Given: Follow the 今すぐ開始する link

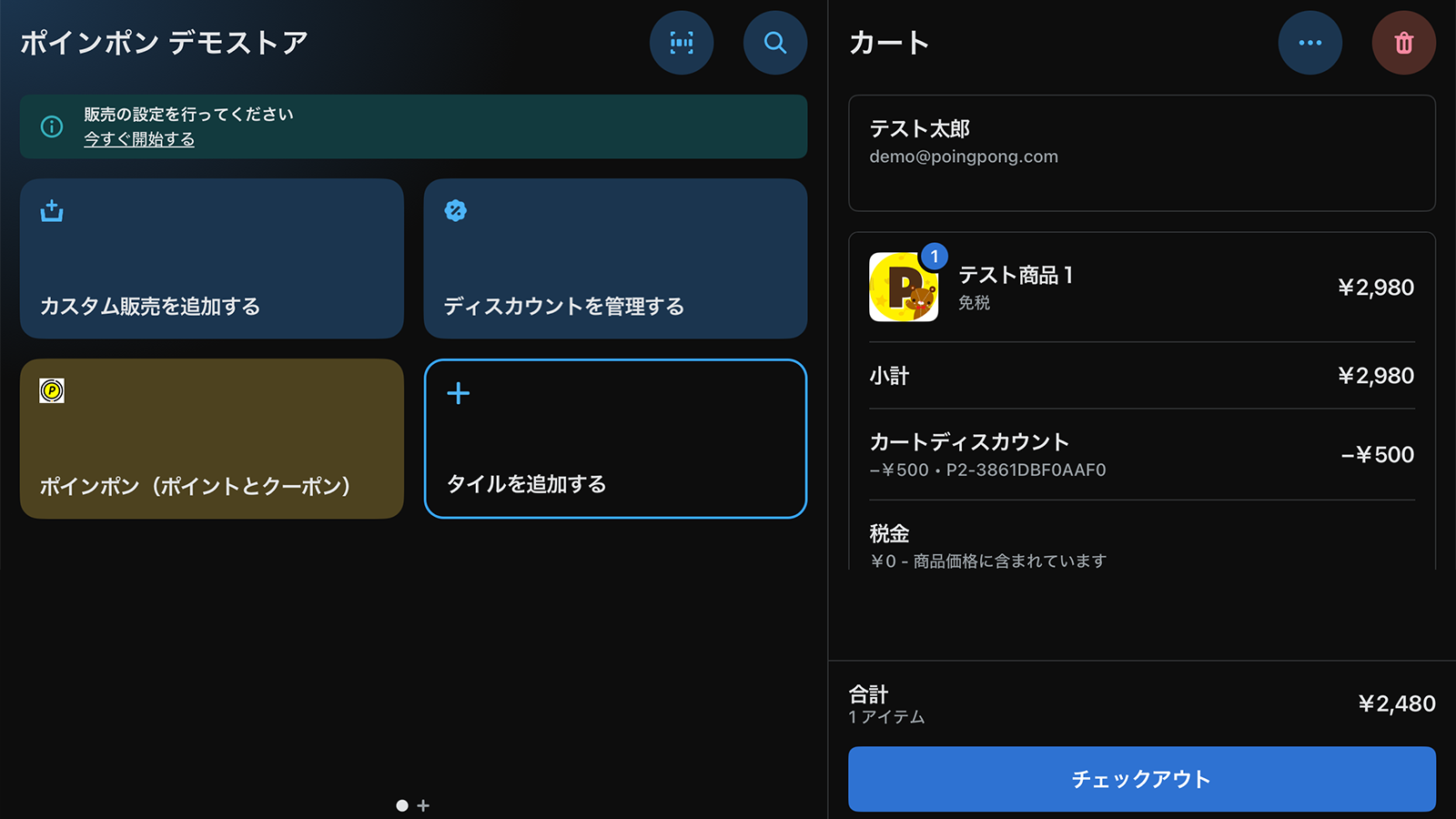Looking at the screenshot, I should (x=139, y=139).
